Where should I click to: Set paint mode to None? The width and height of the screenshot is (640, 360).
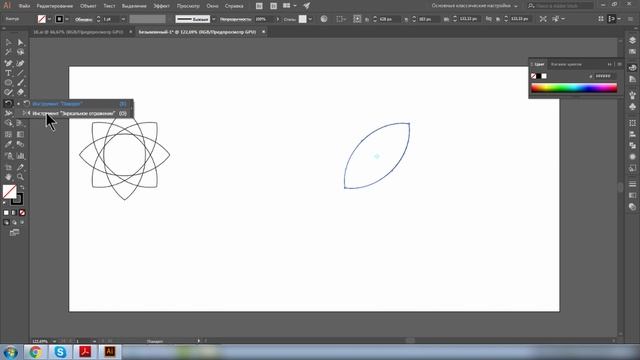coord(22,213)
